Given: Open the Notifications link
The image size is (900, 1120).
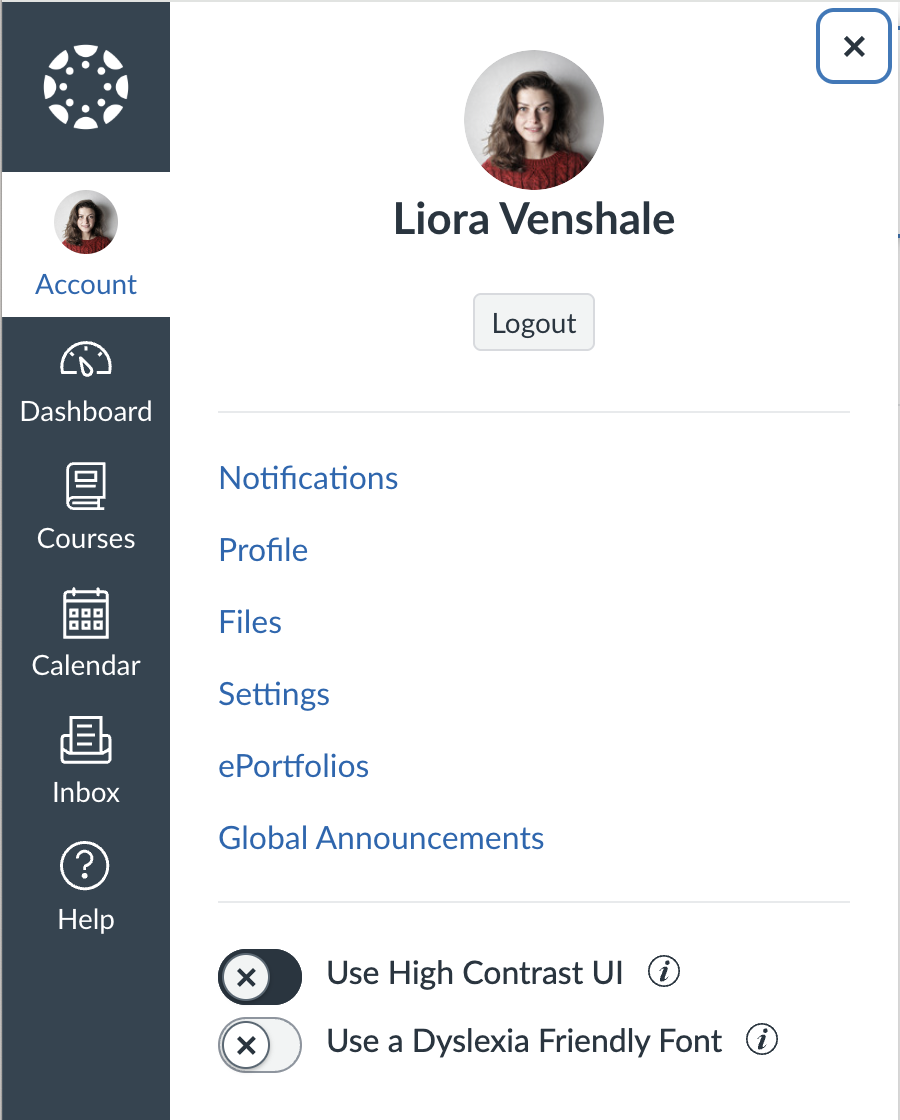Looking at the screenshot, I should [308, 478].
